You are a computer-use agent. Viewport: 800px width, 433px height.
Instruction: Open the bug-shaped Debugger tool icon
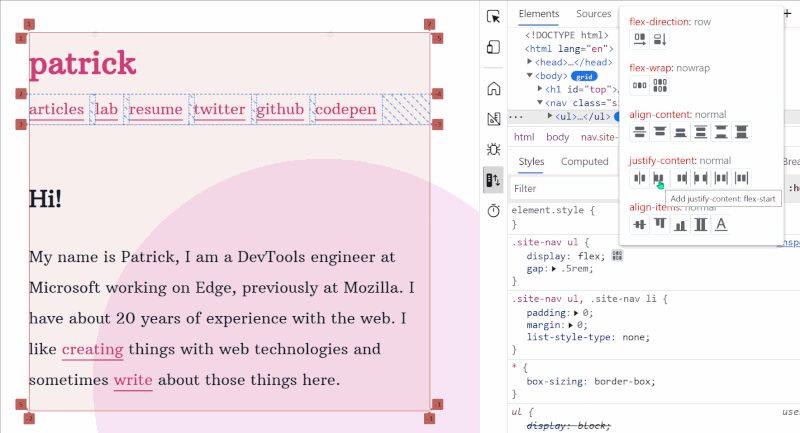pyautogui.click(x=493, y=150)
